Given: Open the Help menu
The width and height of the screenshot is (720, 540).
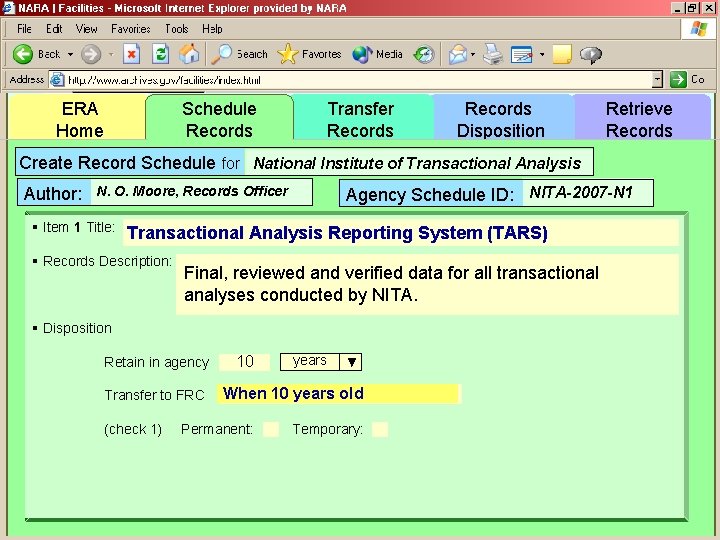Looking at the screenshot, I should 212,29.
